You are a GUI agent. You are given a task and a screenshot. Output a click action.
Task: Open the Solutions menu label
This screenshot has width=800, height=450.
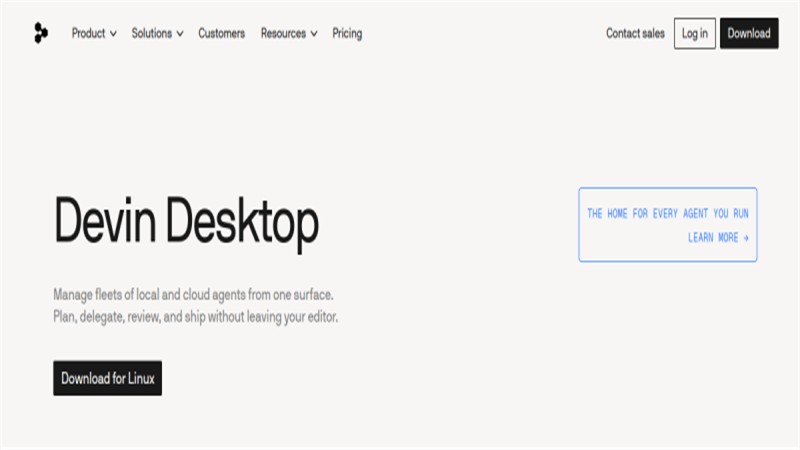152,33
